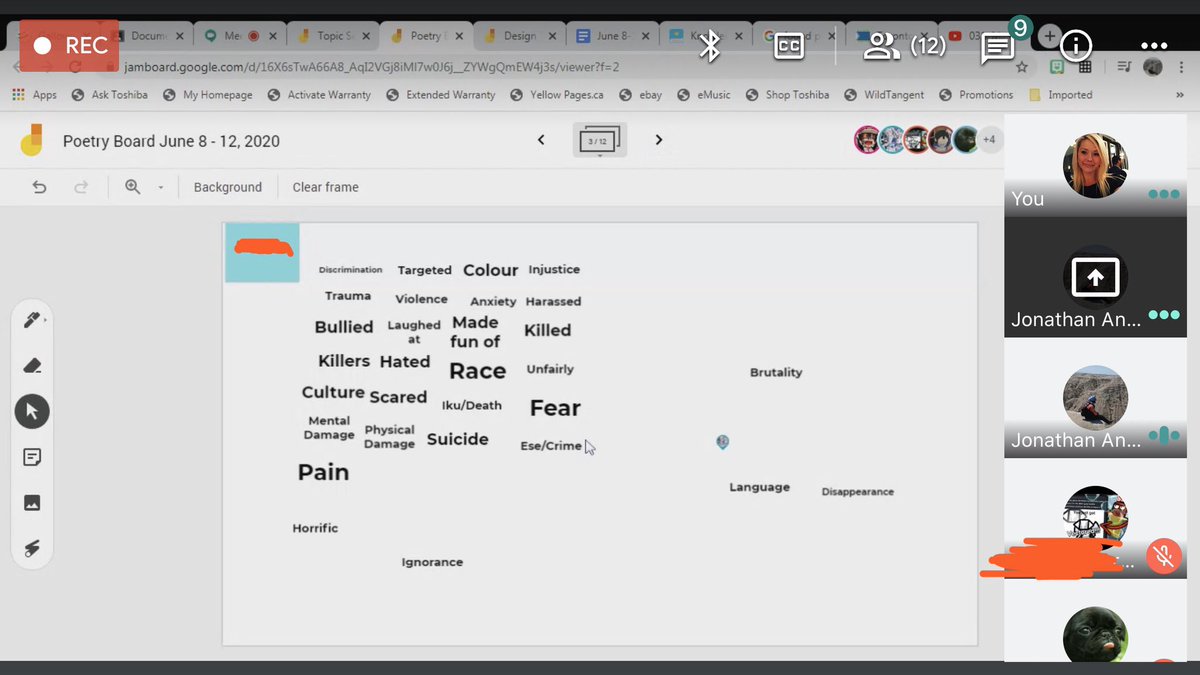The height and width of the screenshot is (675, 1200).
Task: Switch to the June 8 Docs tab
Action: point(612,35)
